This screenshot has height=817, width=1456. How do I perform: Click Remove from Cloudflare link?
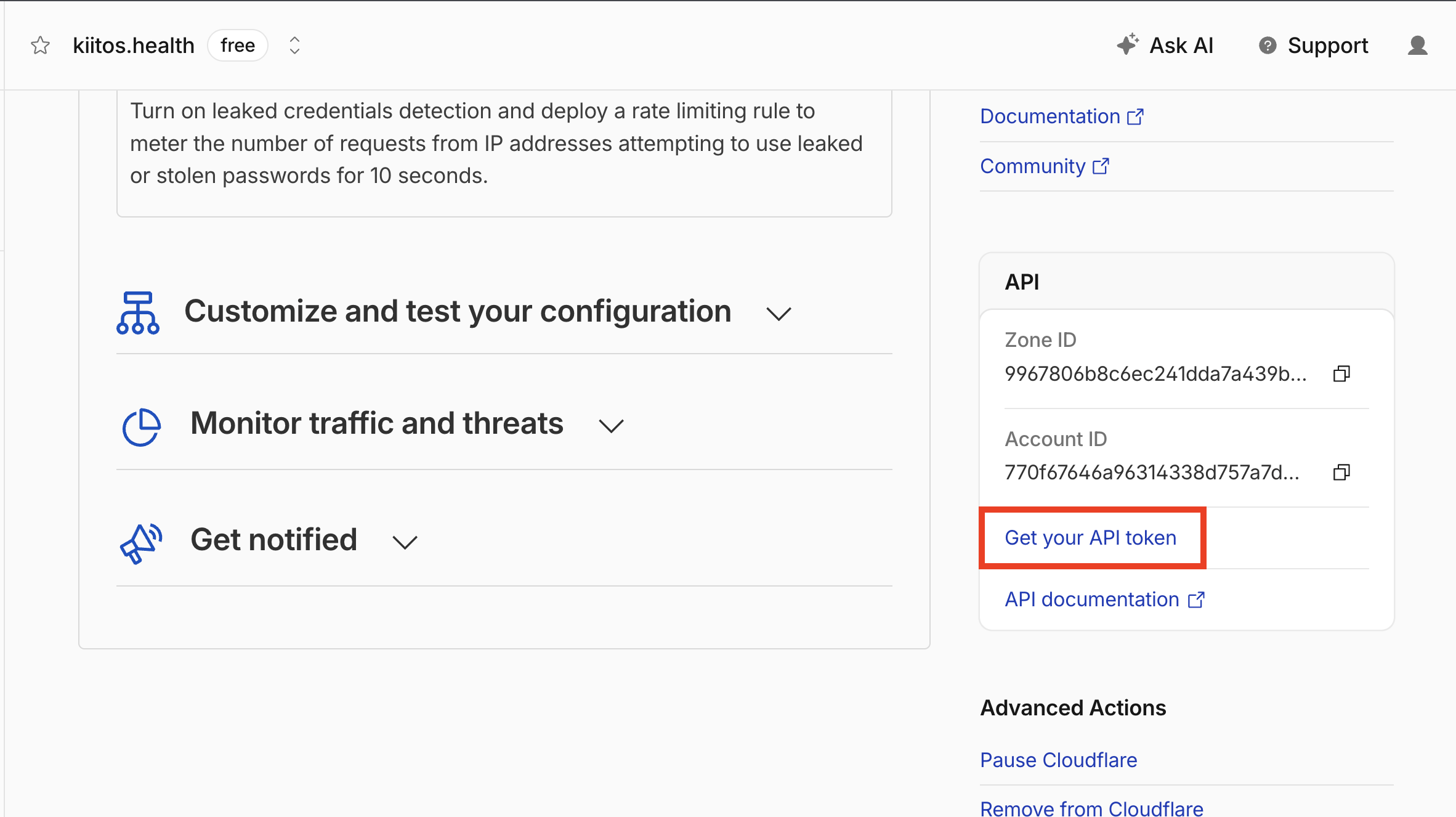[x=1091, y=808]
